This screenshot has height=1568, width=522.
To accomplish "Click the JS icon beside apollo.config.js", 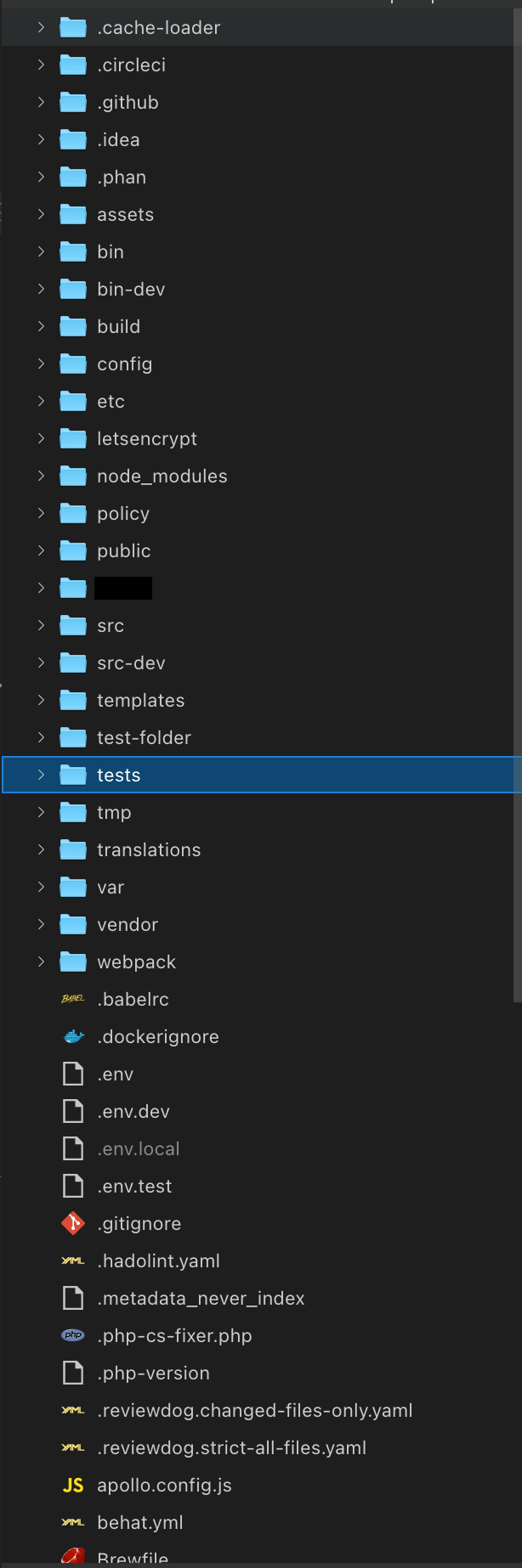I will point(73,1485).
